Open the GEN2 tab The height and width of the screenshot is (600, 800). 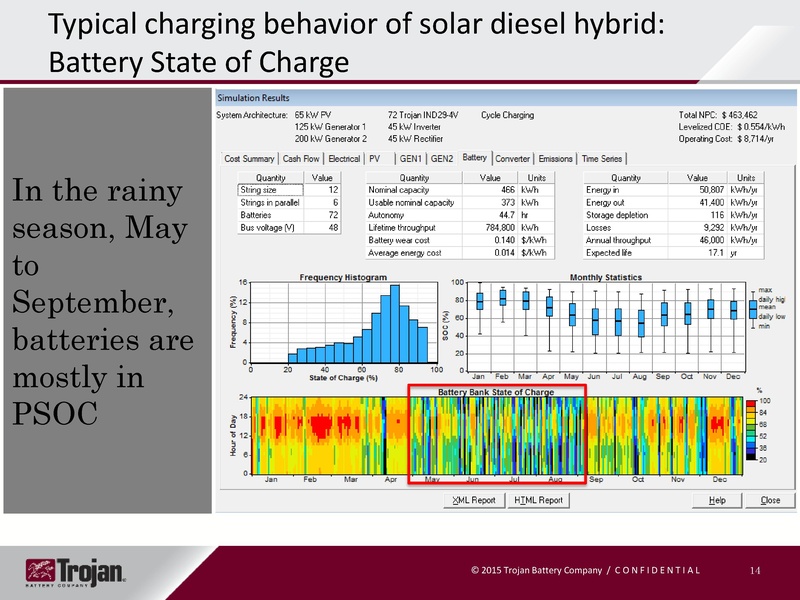(x=442, y=159)
